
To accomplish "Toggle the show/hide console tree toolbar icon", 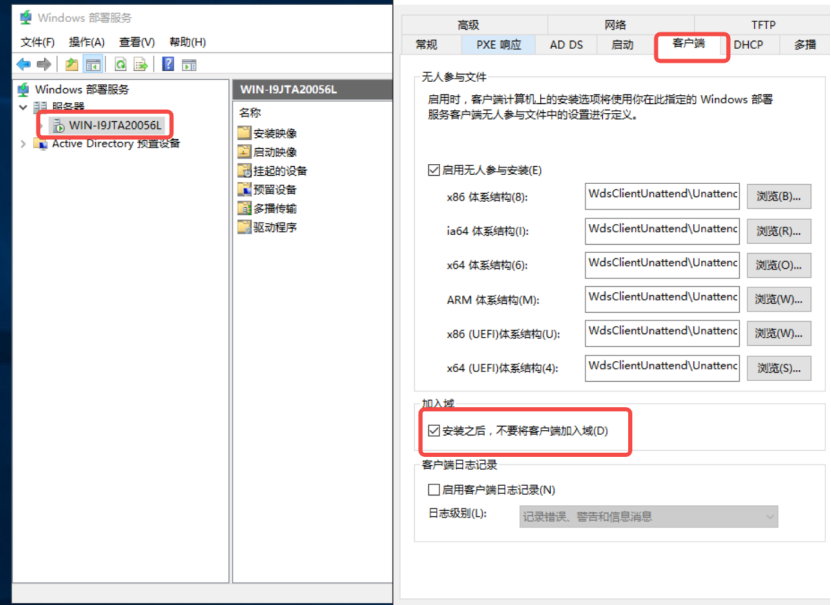I will pos(93,65).
